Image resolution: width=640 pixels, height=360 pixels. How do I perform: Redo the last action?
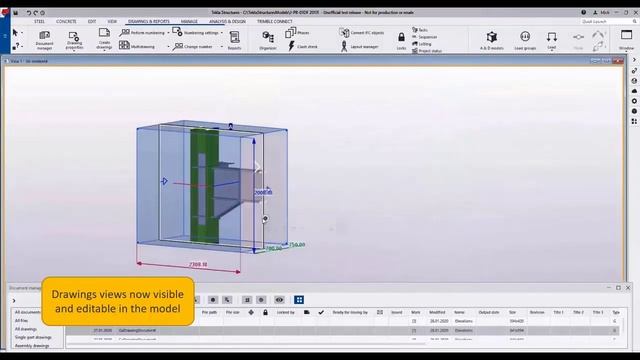coord(36,13)
